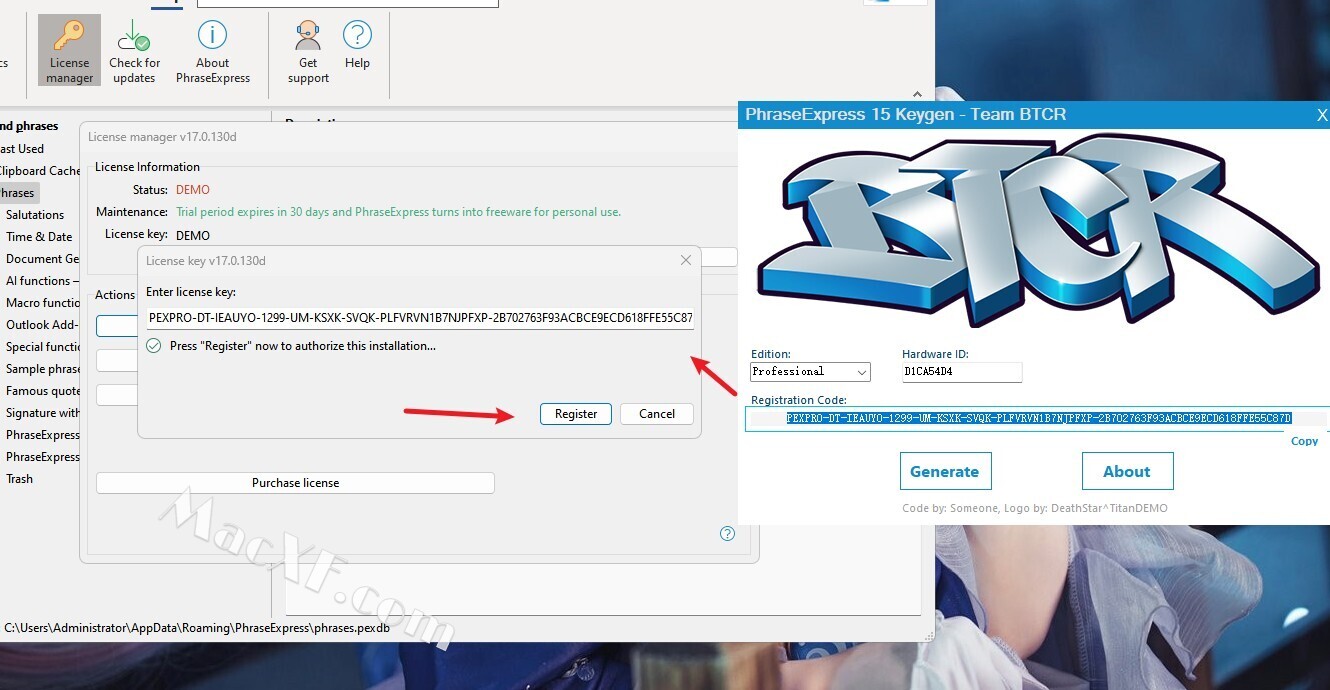Click the Register button
Viewport: 1330px width, 690px height.
pos(576,413)
